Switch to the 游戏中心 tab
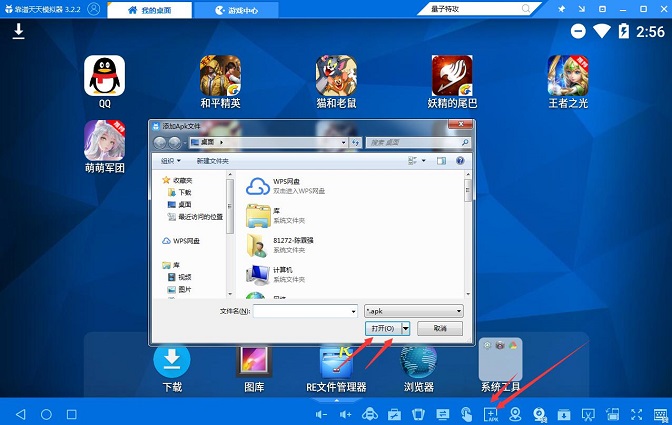Viewport: 672px width, 425px height. (x=236, y=10)
